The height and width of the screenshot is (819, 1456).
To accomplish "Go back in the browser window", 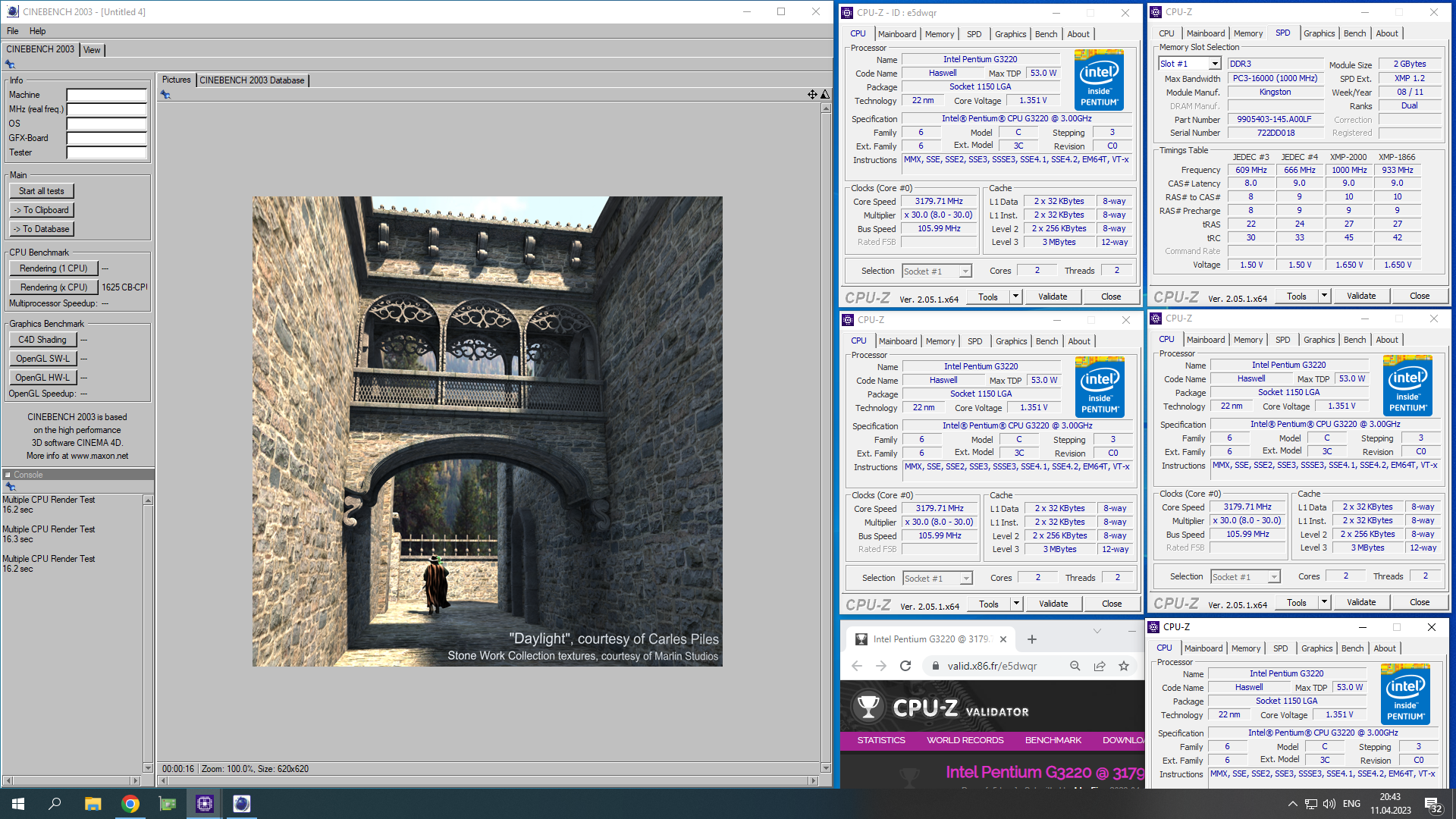I will pyautogui.click(x=857, y=666).
